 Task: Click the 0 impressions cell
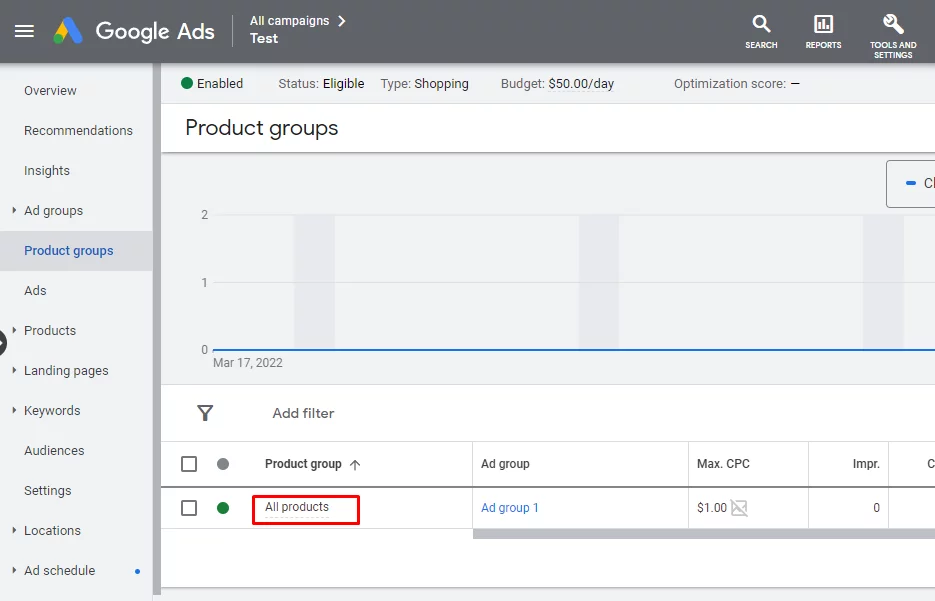click(x=876, y=508)
